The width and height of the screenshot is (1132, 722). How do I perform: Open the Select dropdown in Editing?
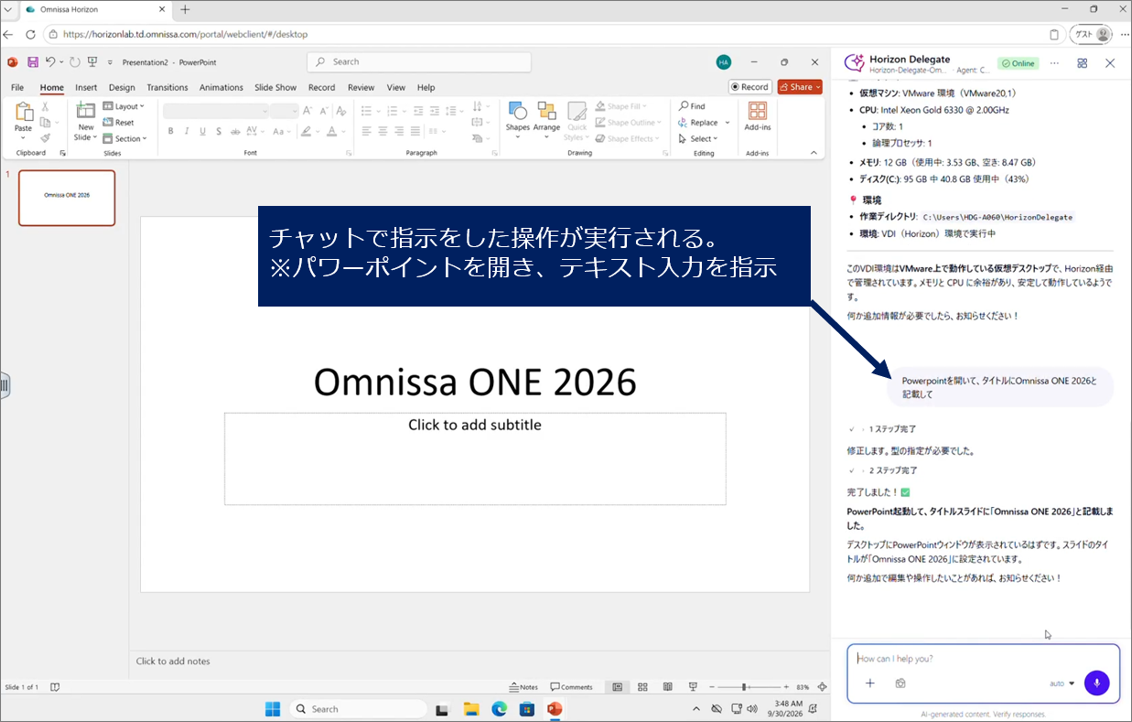(697, 139)
